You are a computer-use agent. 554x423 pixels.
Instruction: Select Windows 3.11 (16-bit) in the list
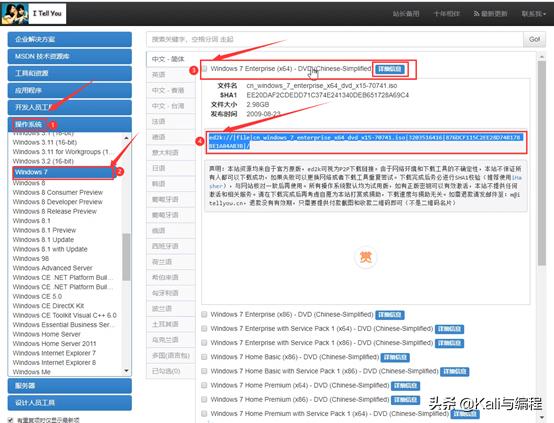(45, 142)
